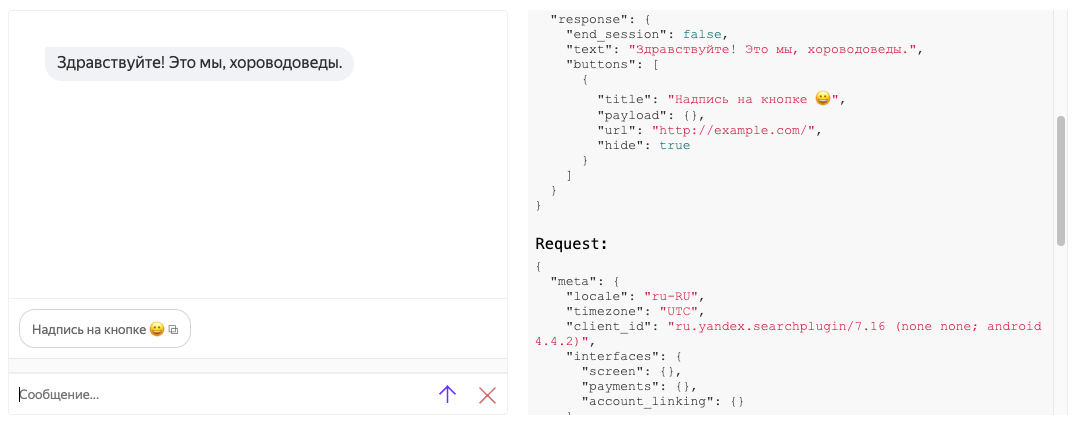Select the "true" value of hide

tap(674, 145)
